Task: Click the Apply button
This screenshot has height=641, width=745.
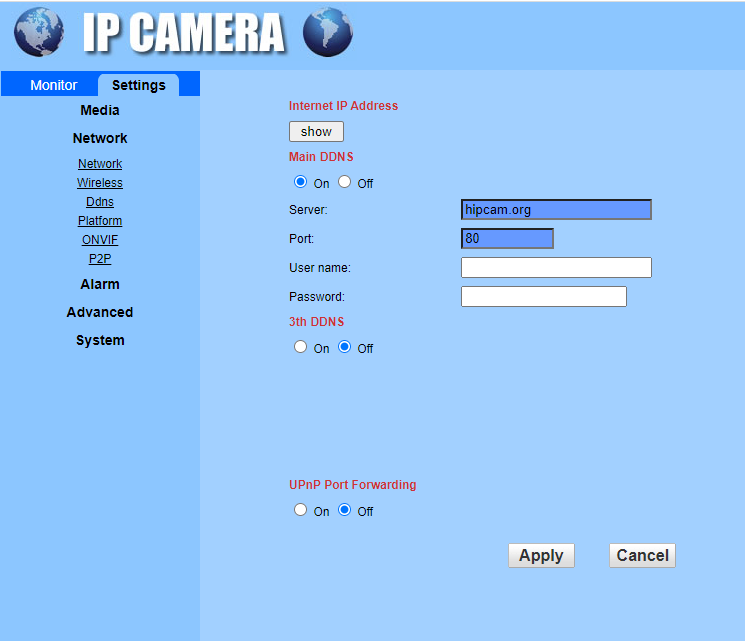Action: click(541, 555)
